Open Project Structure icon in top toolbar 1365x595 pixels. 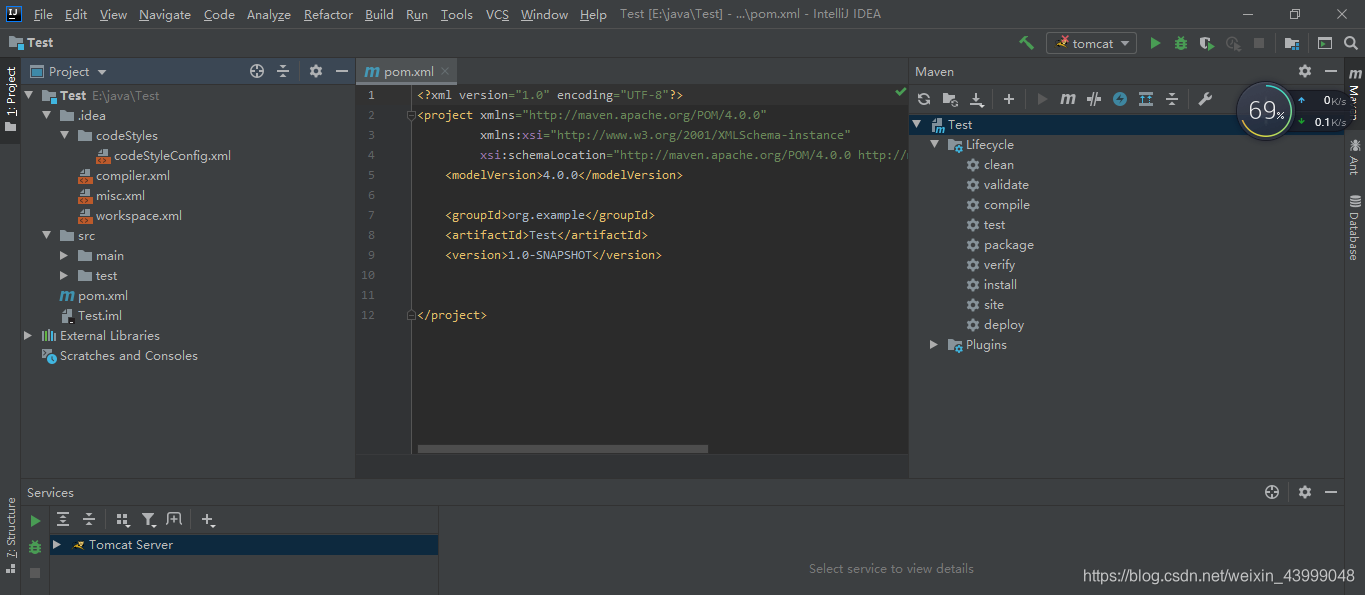coord(1292,43)
